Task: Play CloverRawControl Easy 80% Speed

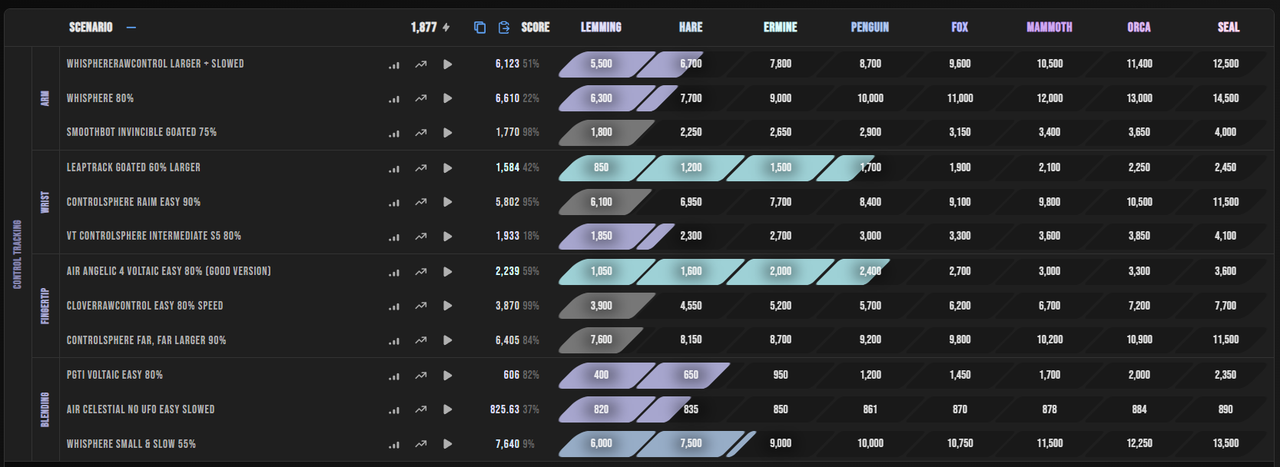Action: pyautogui.click(x=448, y=305)
